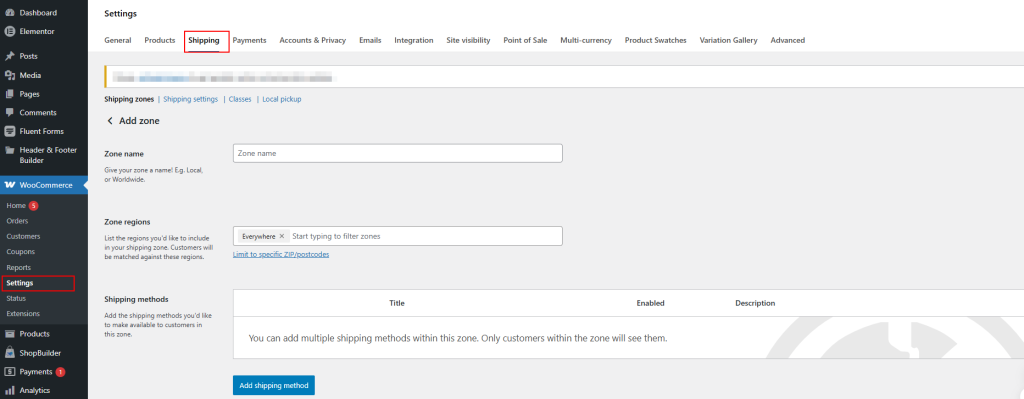The image size is (1024, 399).
Task: Click the Home notification badge 5
Action: tap(33, 206)
